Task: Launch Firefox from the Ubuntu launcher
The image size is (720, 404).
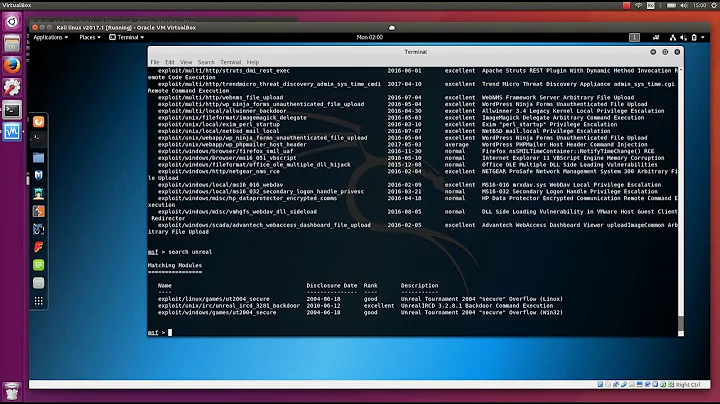Action: [12, 66]
